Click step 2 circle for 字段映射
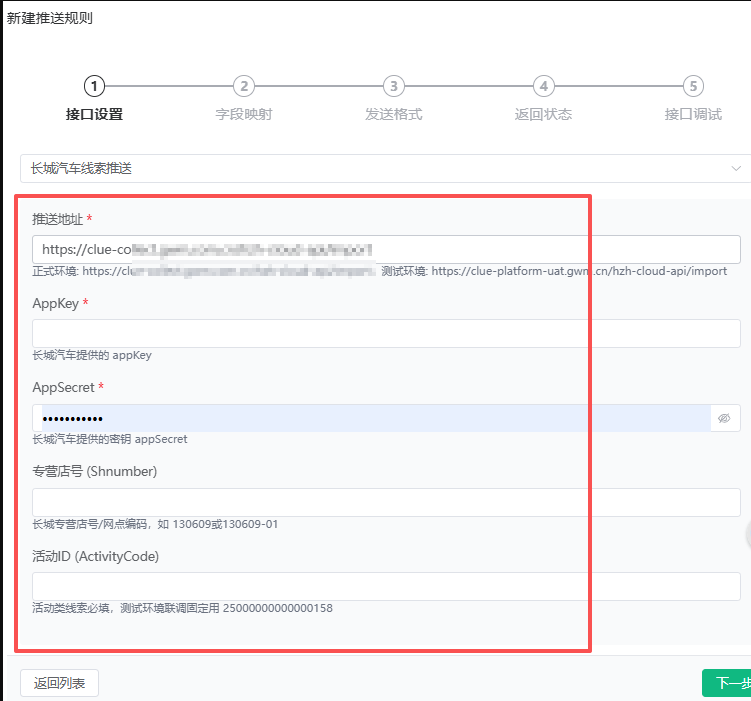751x701 pixels. pos(244,86)
